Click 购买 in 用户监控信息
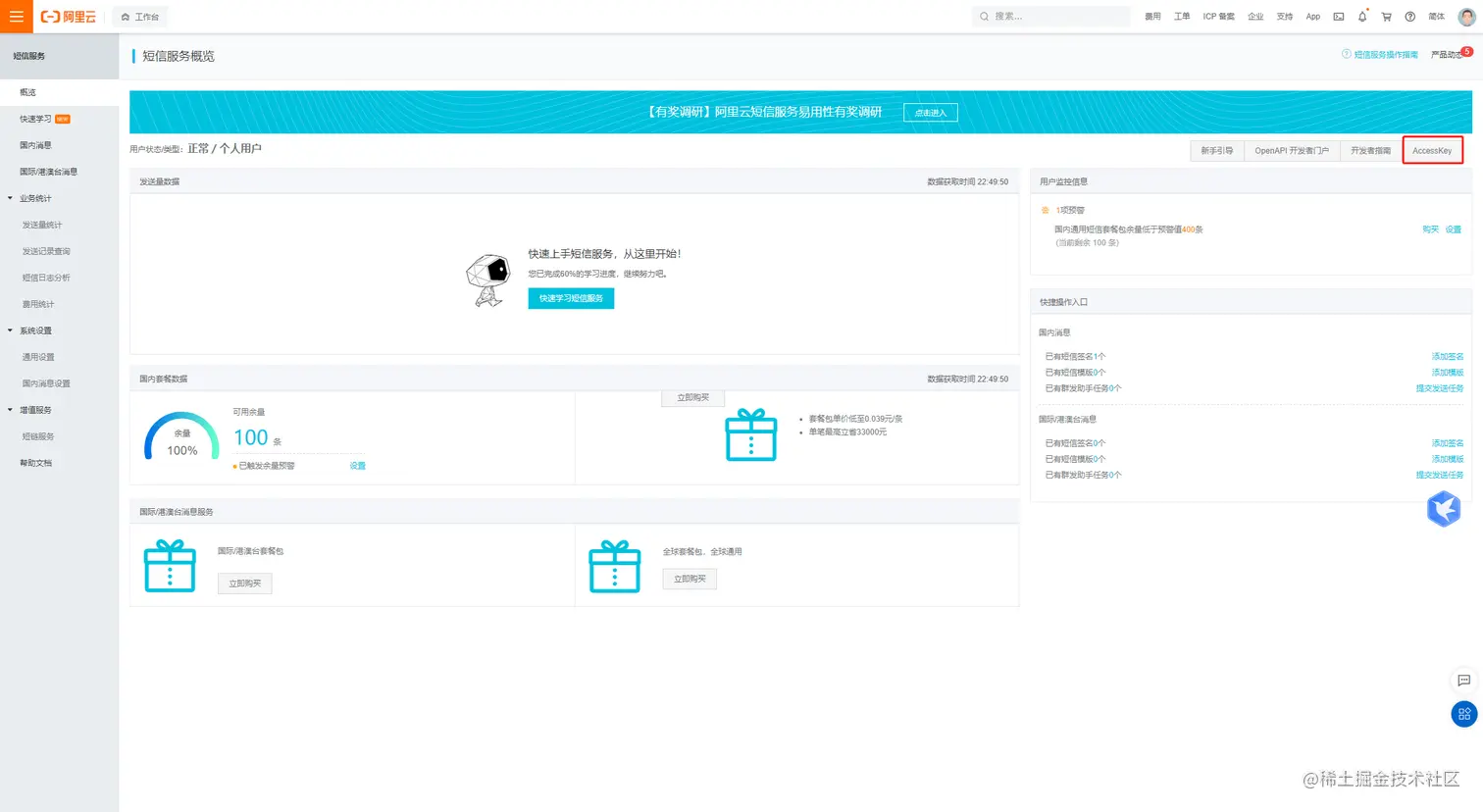The height and width of the screenshot is (812, 1483). [1430, 229]
